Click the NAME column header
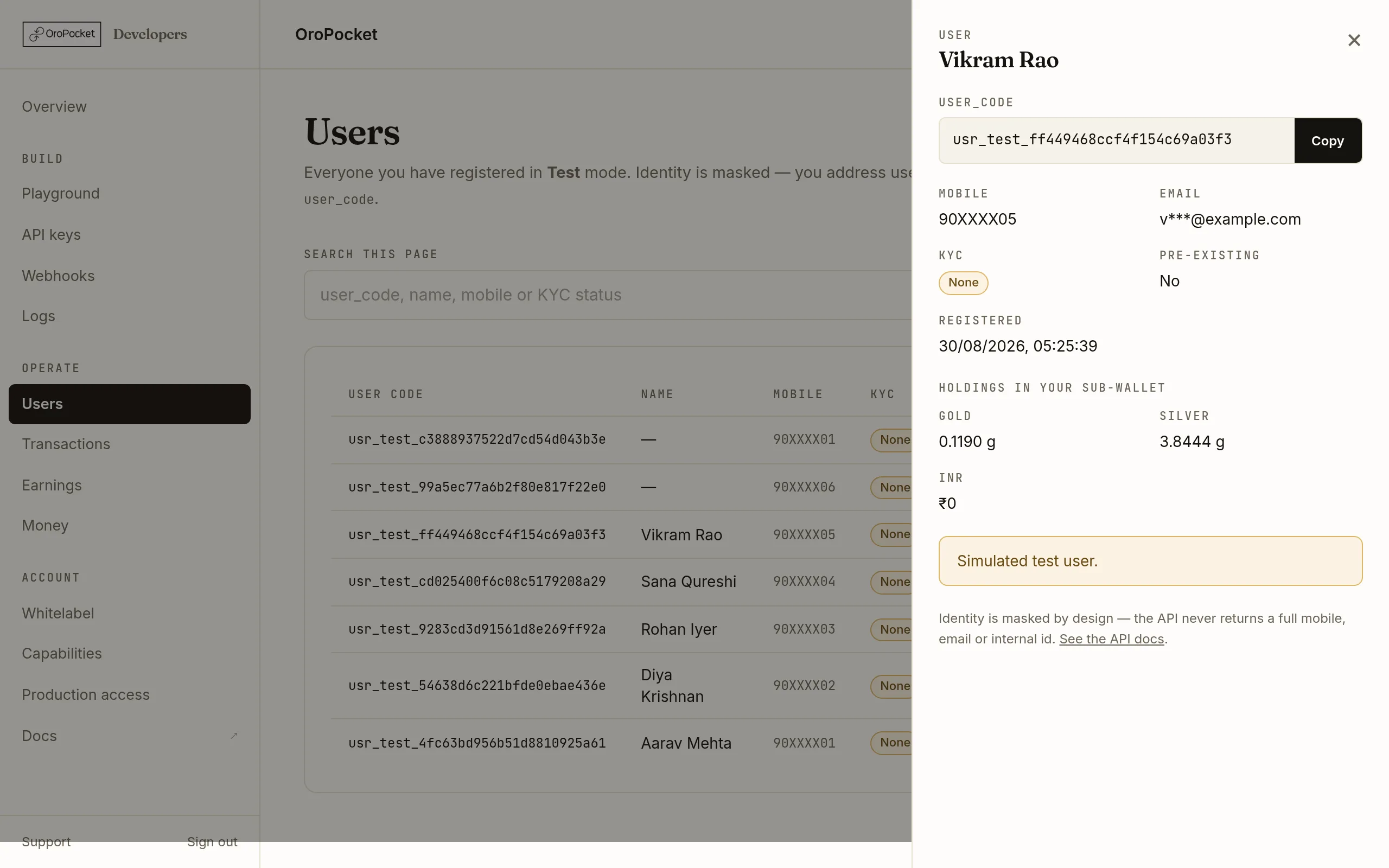 coord(657,394)
